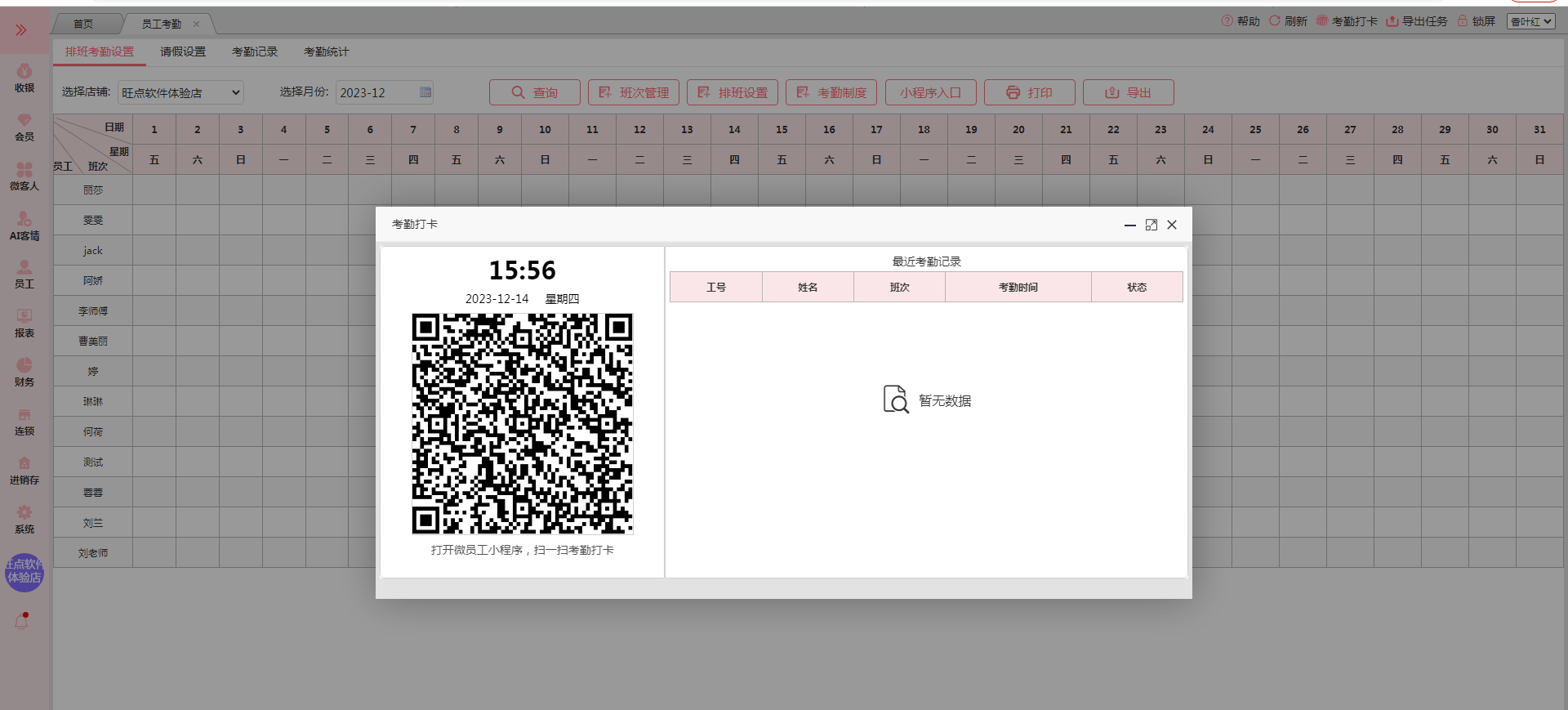Click the 排班设置 button
The width and height of the screenshot is (1568, 710).
click(733, 92)
